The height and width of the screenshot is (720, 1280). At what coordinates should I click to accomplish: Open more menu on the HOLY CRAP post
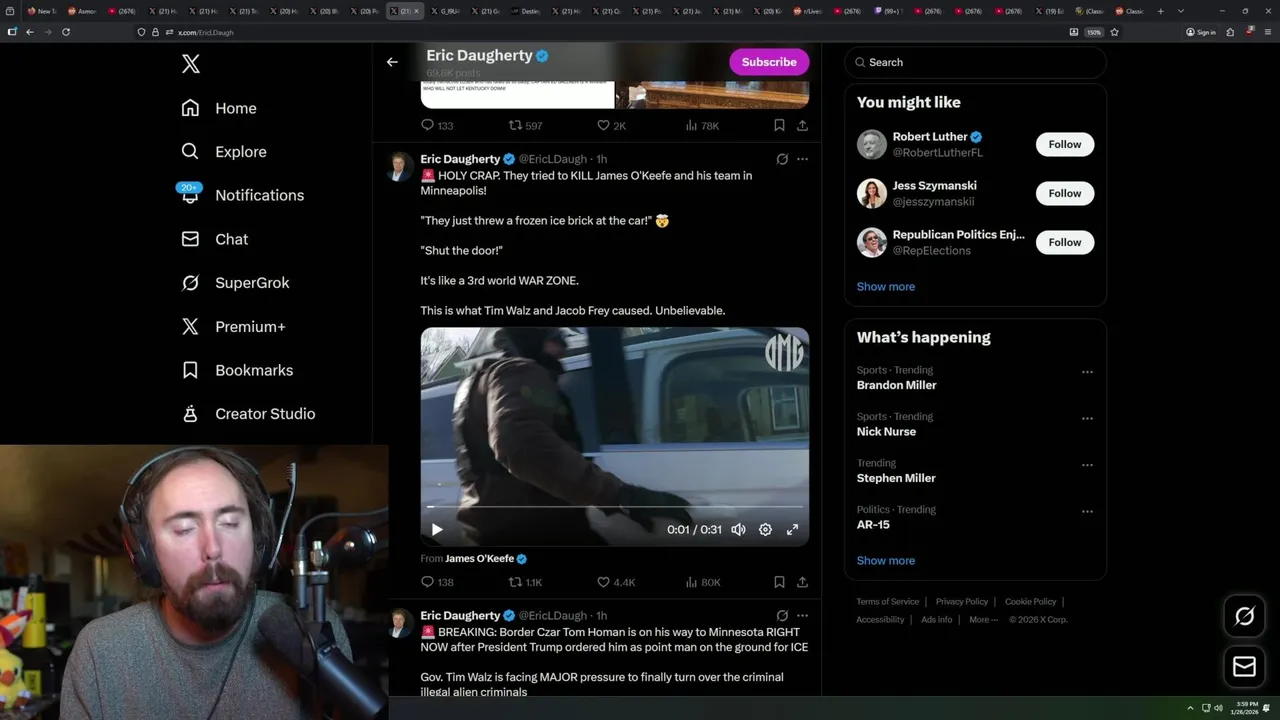802,159
